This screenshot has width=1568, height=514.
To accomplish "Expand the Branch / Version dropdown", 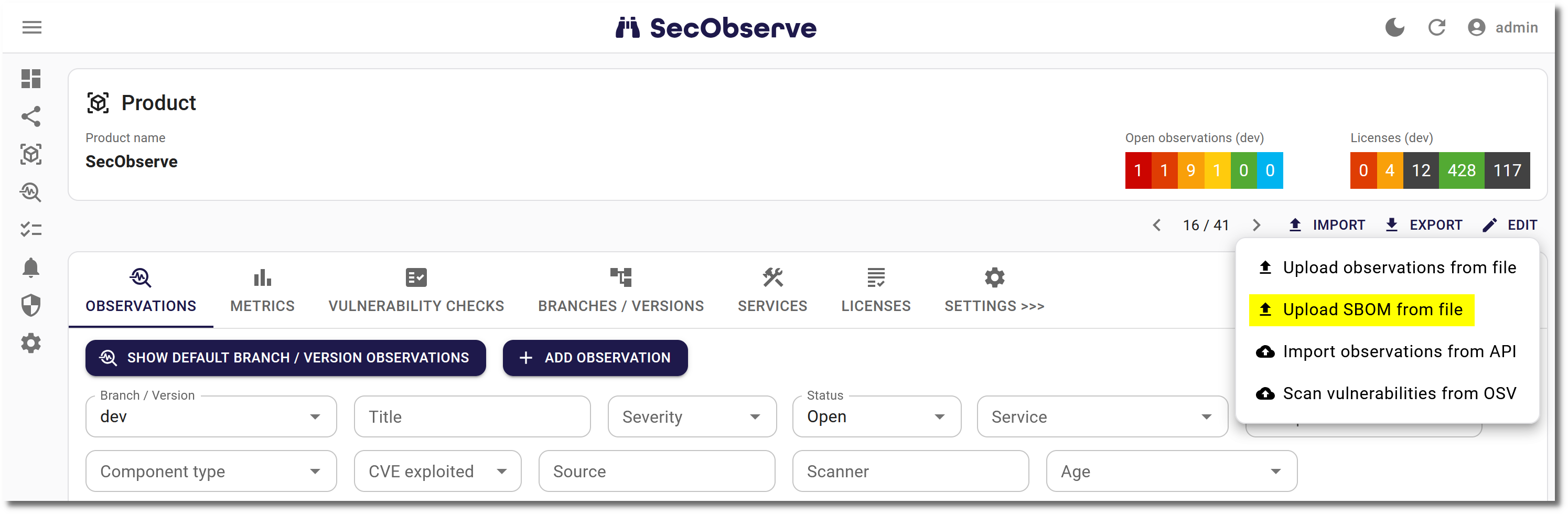I will pyautogui.click(x=211, y=416).
